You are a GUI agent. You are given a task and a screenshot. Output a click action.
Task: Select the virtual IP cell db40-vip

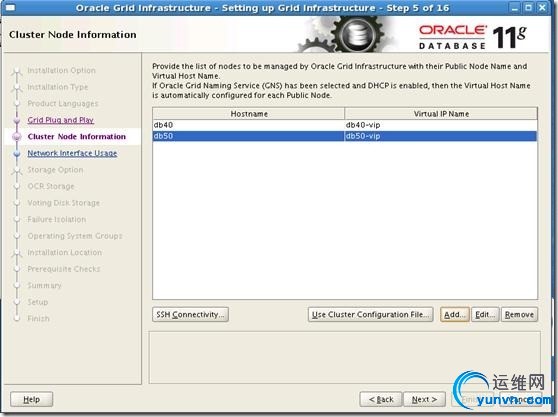[441, 125]
